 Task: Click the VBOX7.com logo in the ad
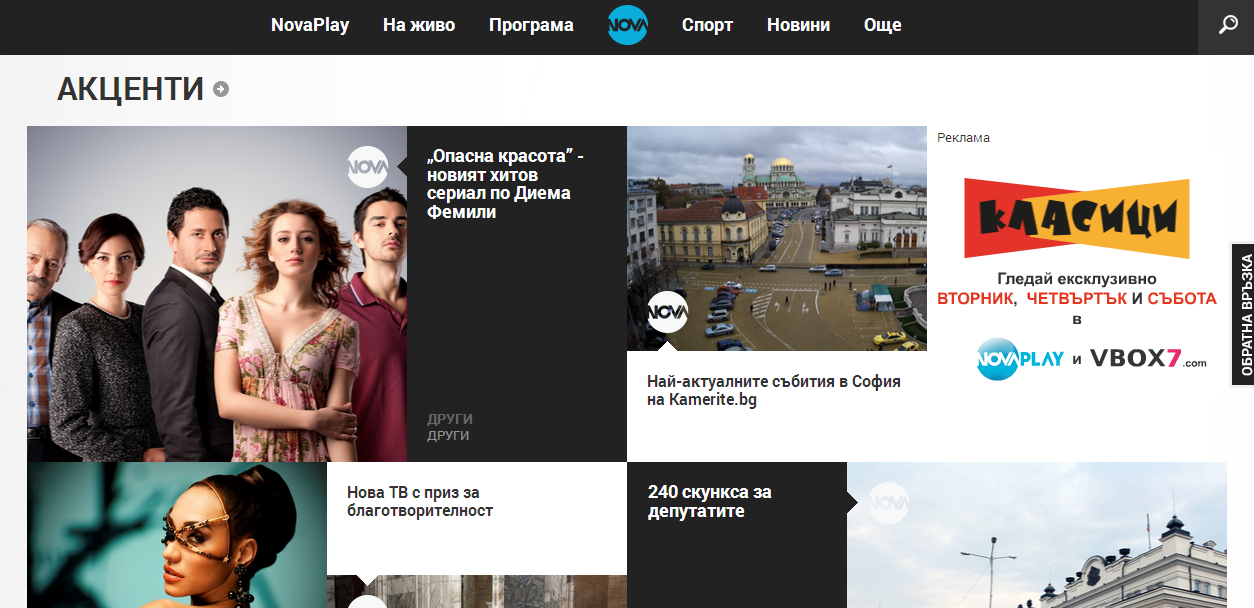tap(1149, 359)
